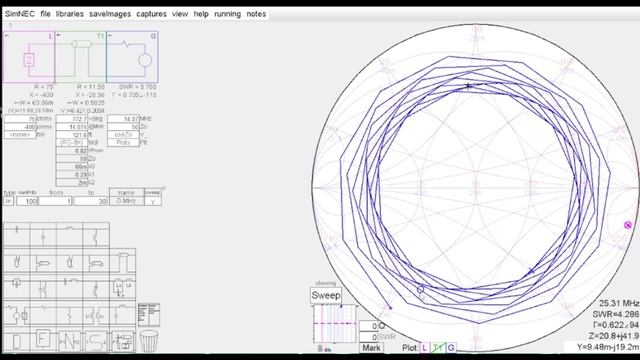The width and height of the screenshot is (640, 360).
Task: Select the series stub component pointing right
Action: [43, 261]
